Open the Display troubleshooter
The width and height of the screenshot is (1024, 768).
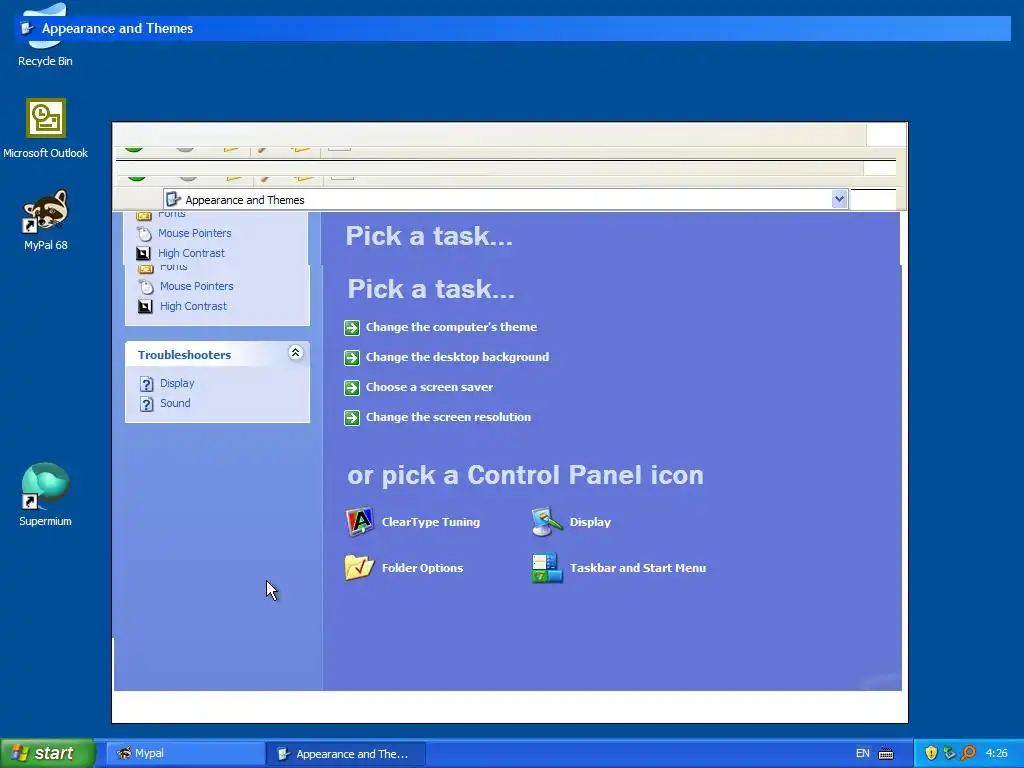click(167, 383)
